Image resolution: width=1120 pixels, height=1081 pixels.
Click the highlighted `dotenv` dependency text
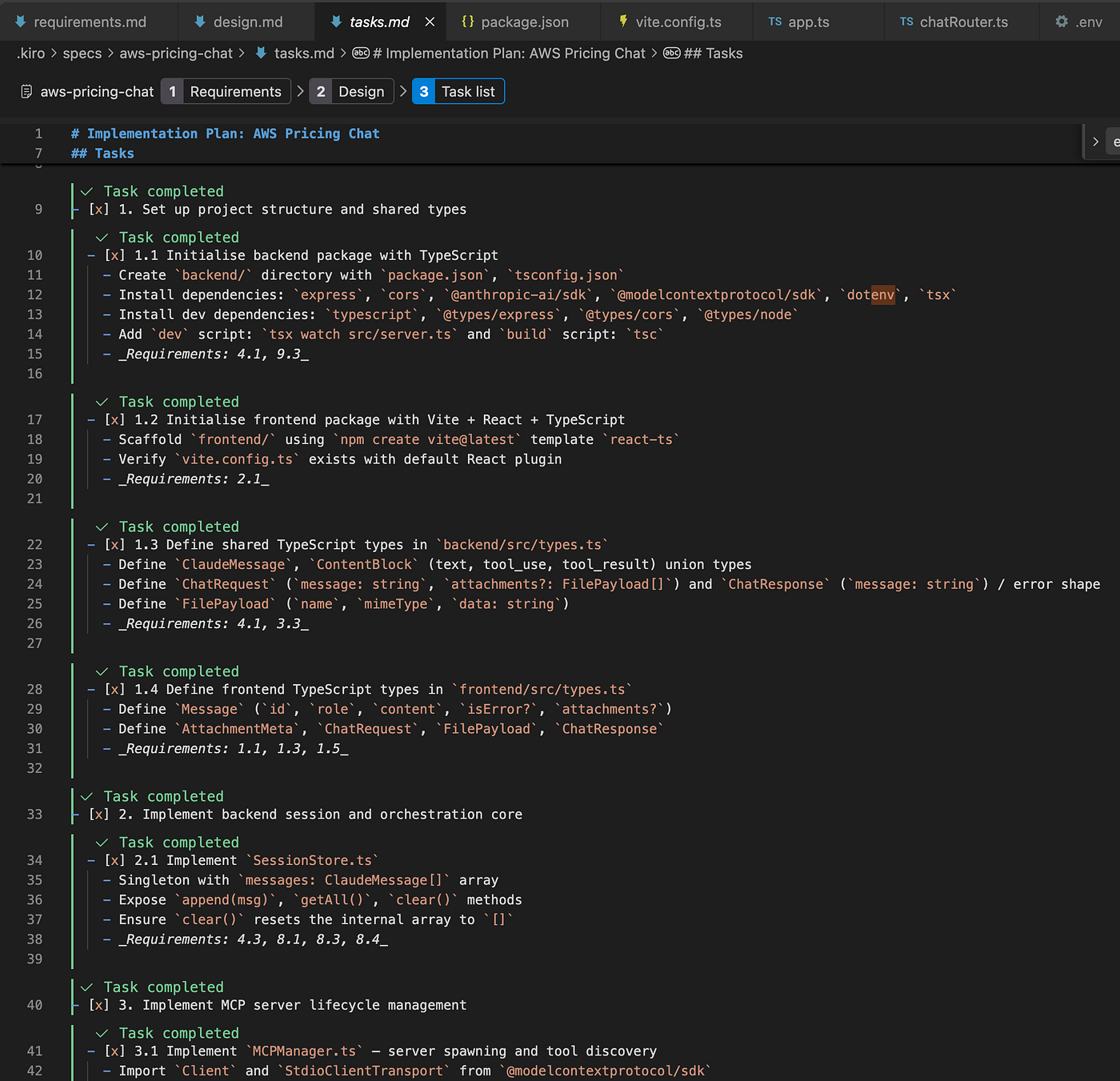(870, 294)
